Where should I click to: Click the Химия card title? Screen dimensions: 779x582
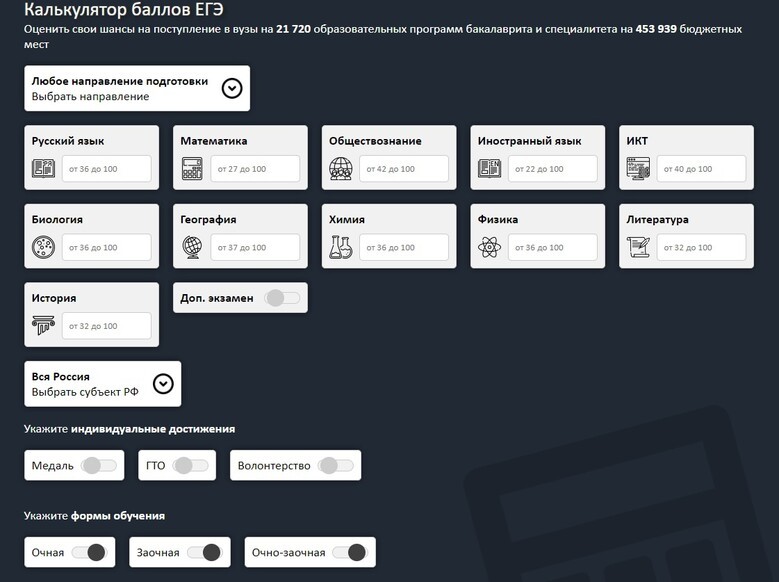(347, 219)
